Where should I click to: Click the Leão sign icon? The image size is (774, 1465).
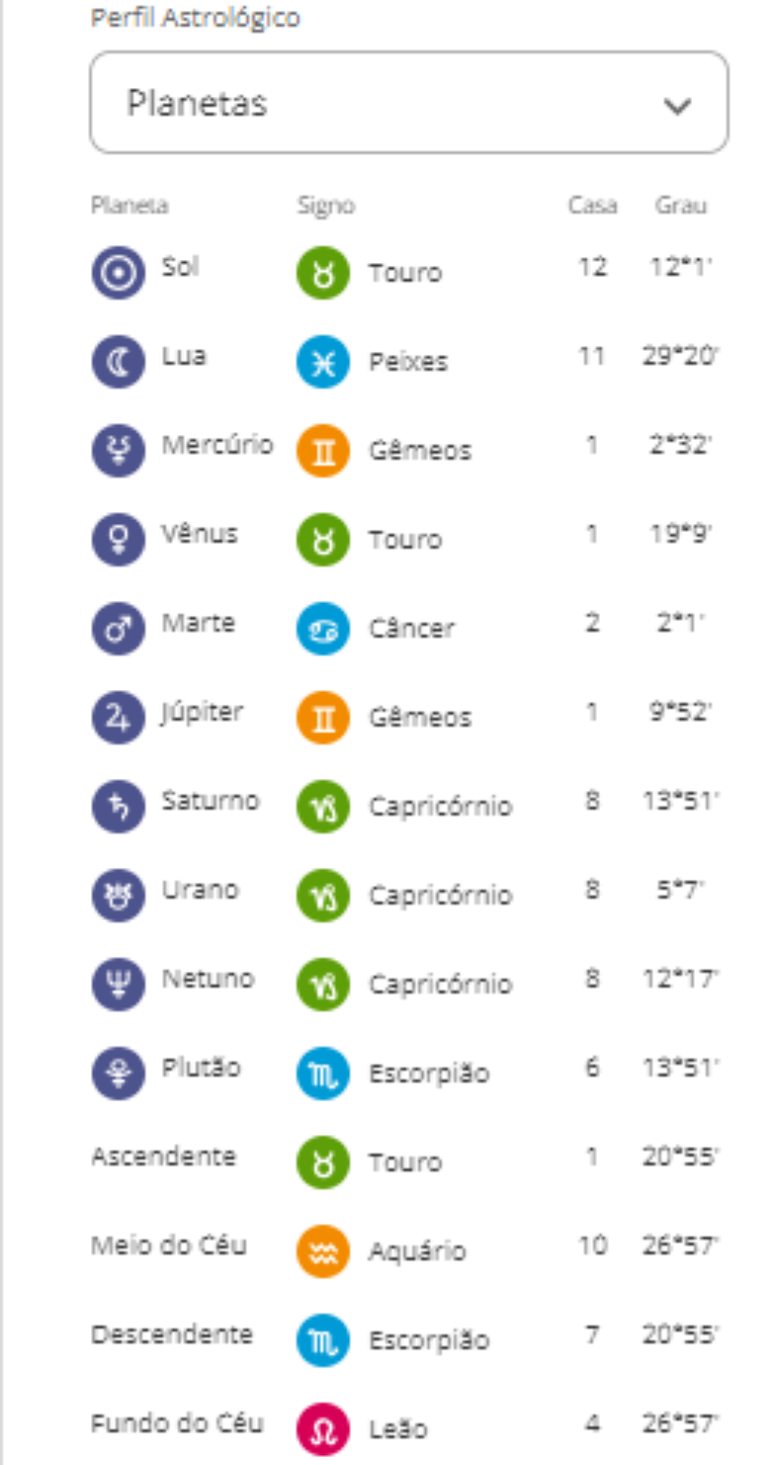323,1429
